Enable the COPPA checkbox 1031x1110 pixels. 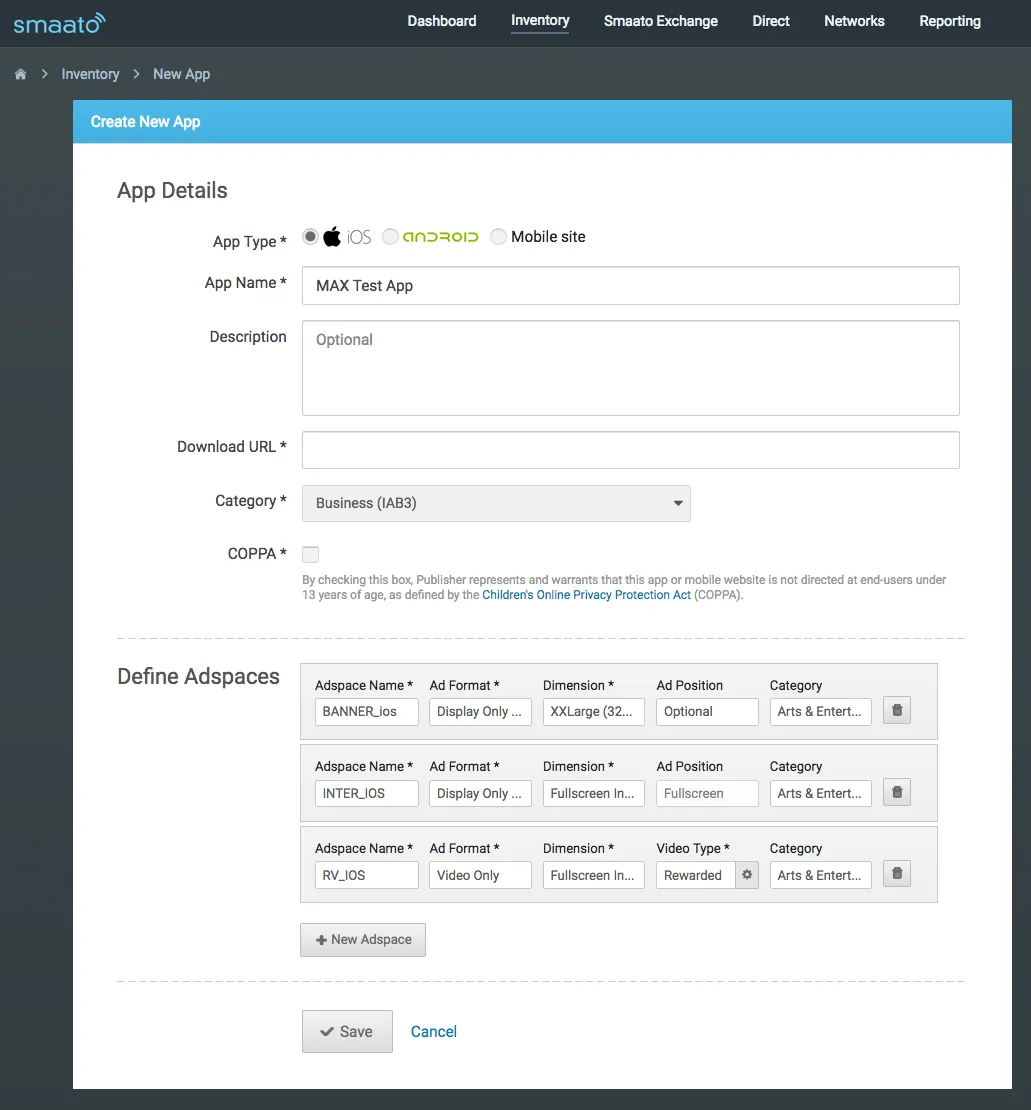coord(310,553)
